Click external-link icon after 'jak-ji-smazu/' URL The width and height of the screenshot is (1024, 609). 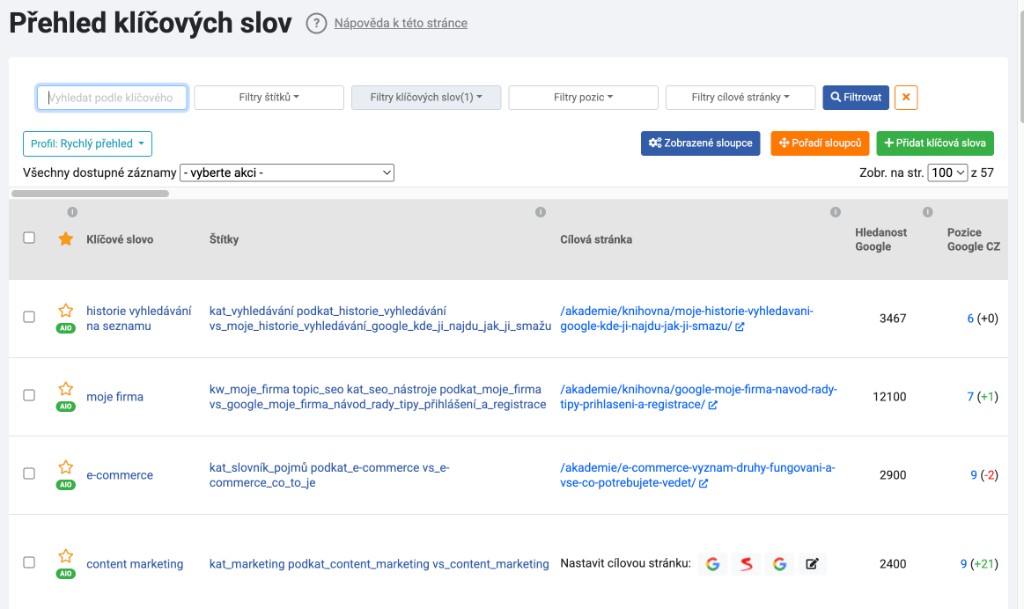(740, 327)
